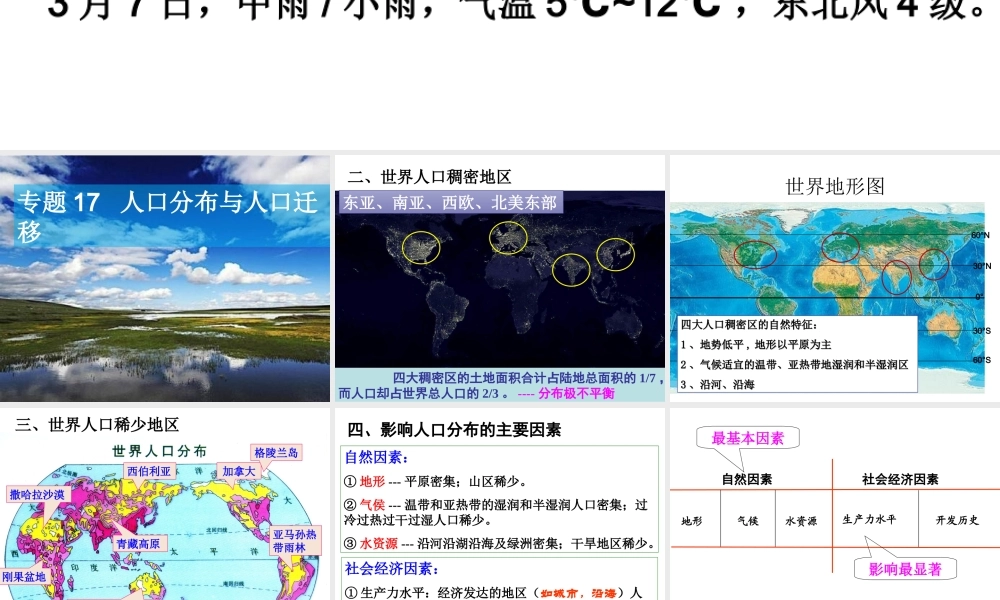Click the red 水资源 word in bullet ③
The height and width of the screenshot is (600, 1000).
coord(379,543)
